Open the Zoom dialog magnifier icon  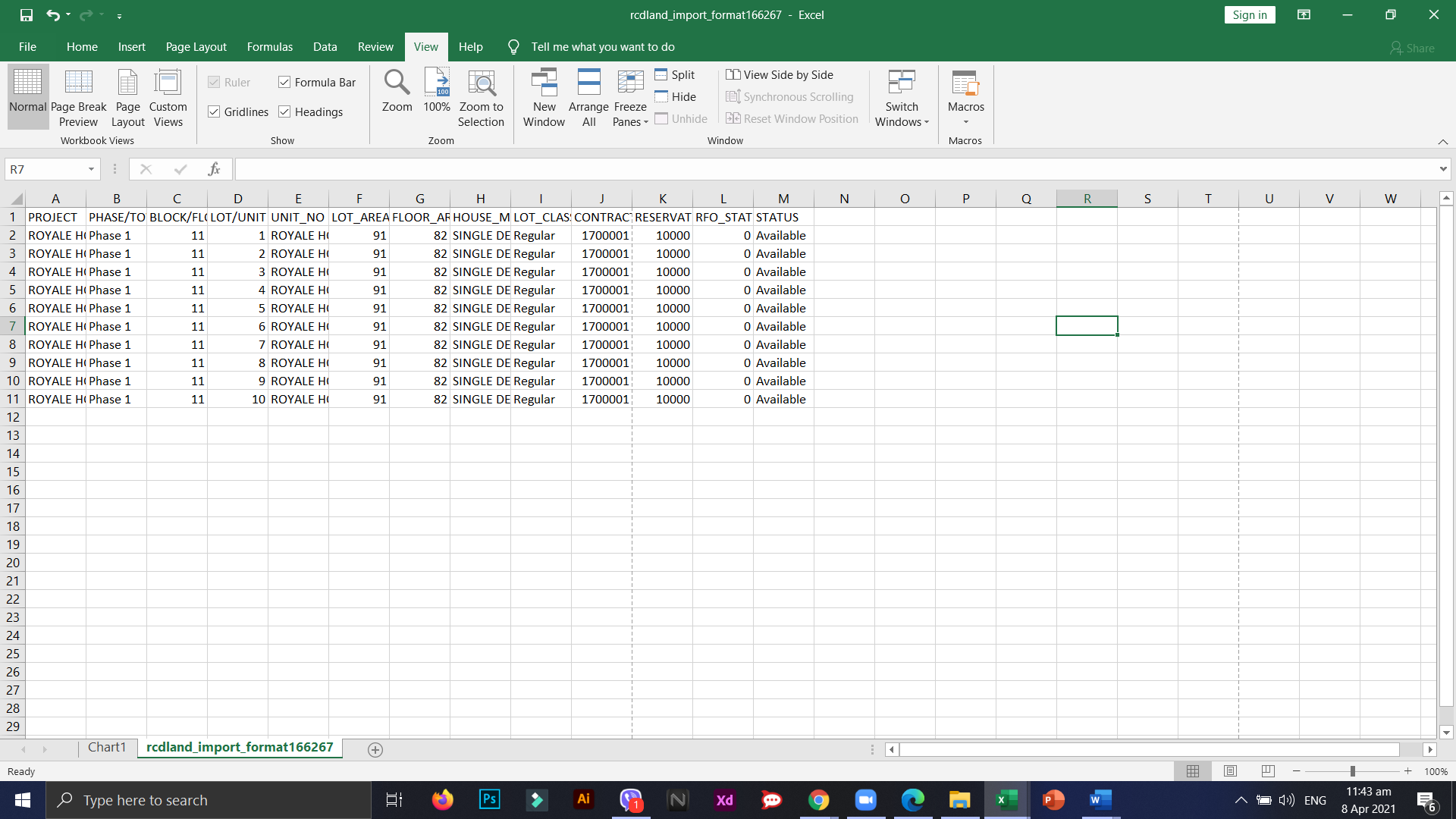point(397,83)
